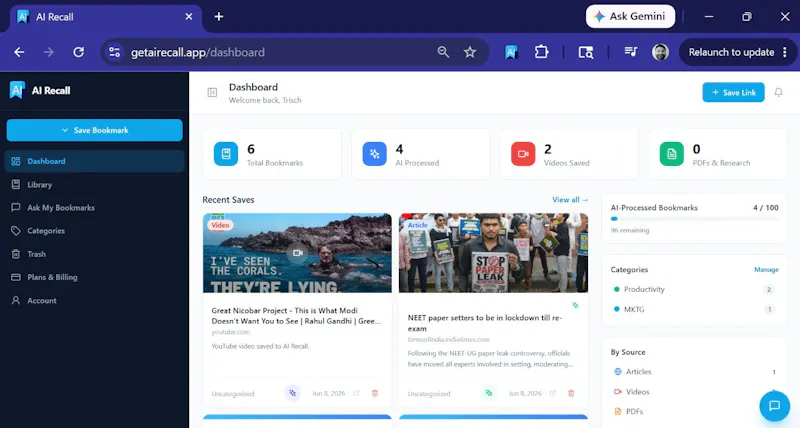
Task: Click the PDFs & Research document icon
Action: (x=671, y=154)
